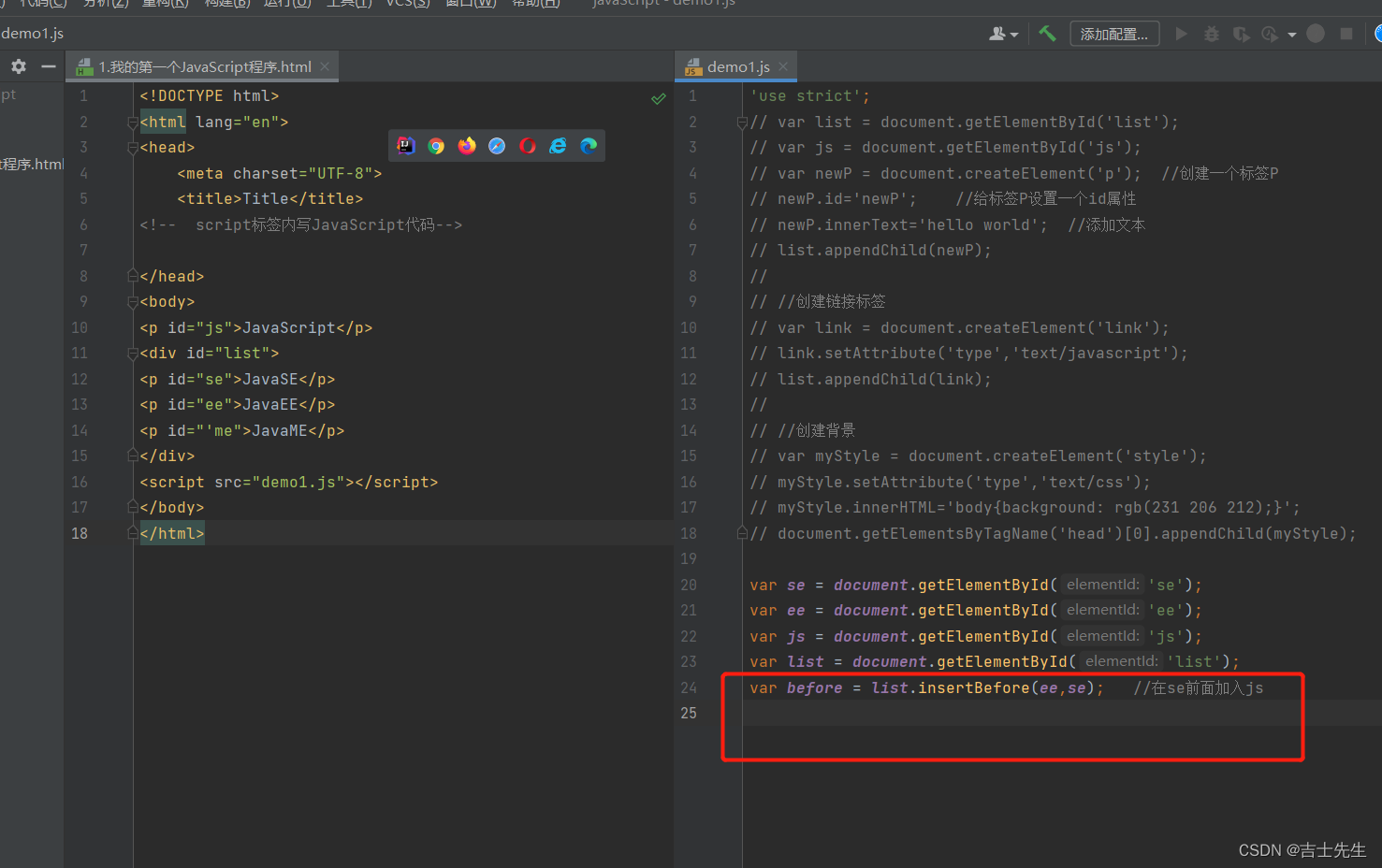The image size is (1382, 868).
Task: Open page in Chrome browser
Action: click(x=436, y=146)
